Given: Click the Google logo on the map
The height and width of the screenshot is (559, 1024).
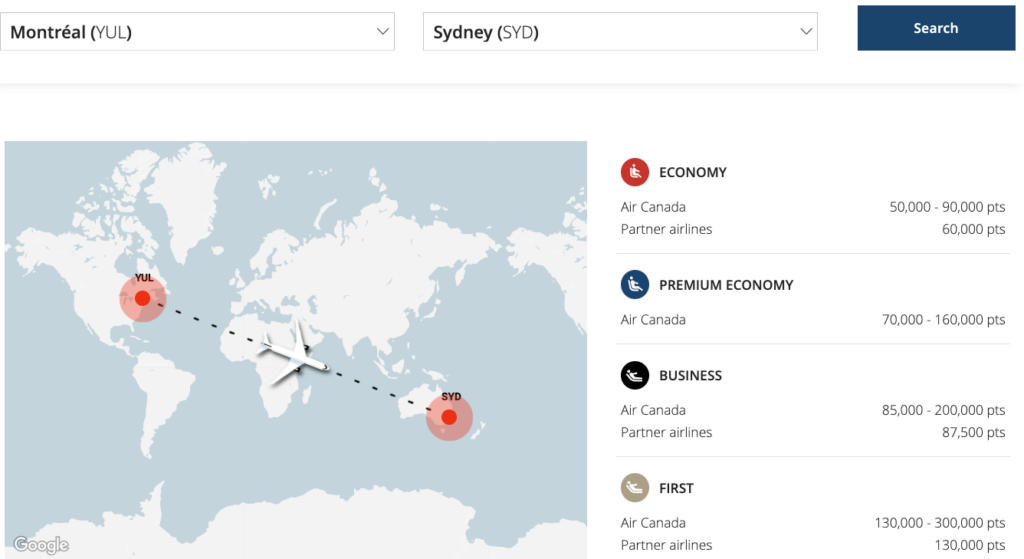Looking at the screenshot, I should 41,545.
